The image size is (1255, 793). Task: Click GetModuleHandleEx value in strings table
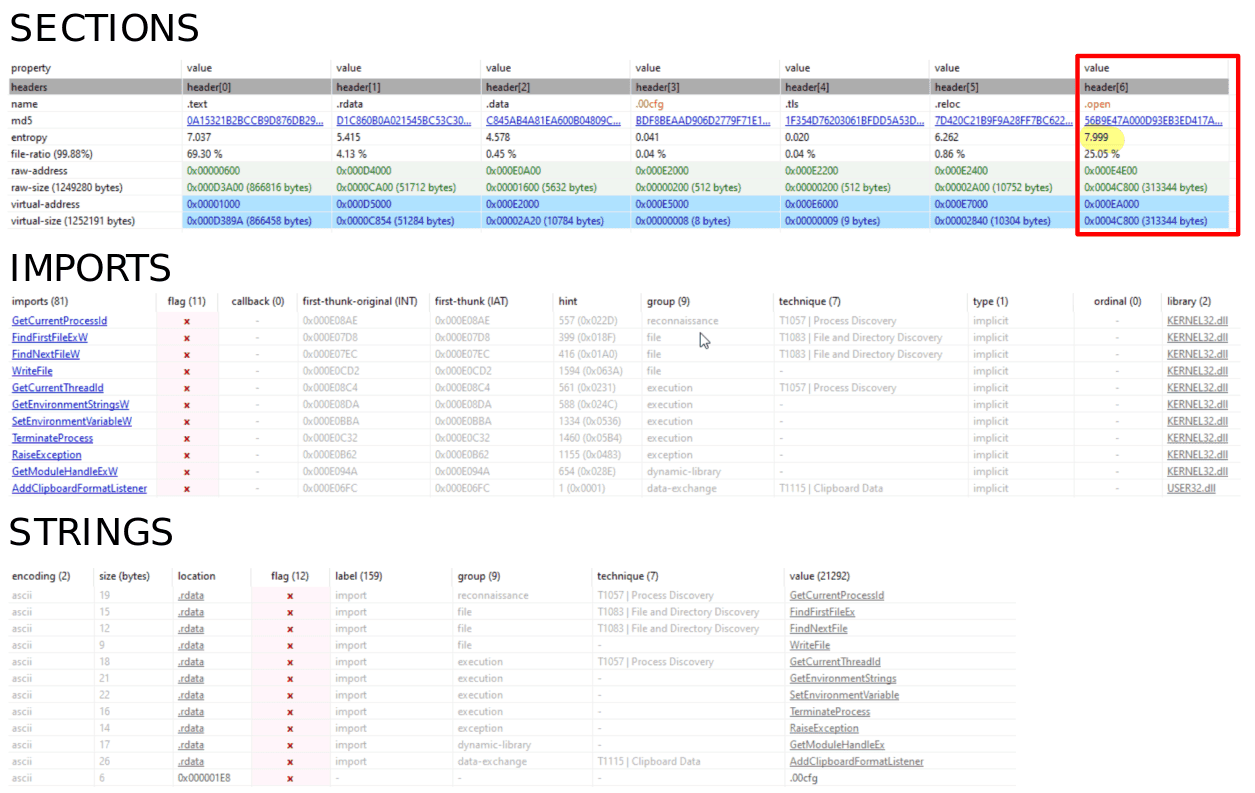click(837, 745)
